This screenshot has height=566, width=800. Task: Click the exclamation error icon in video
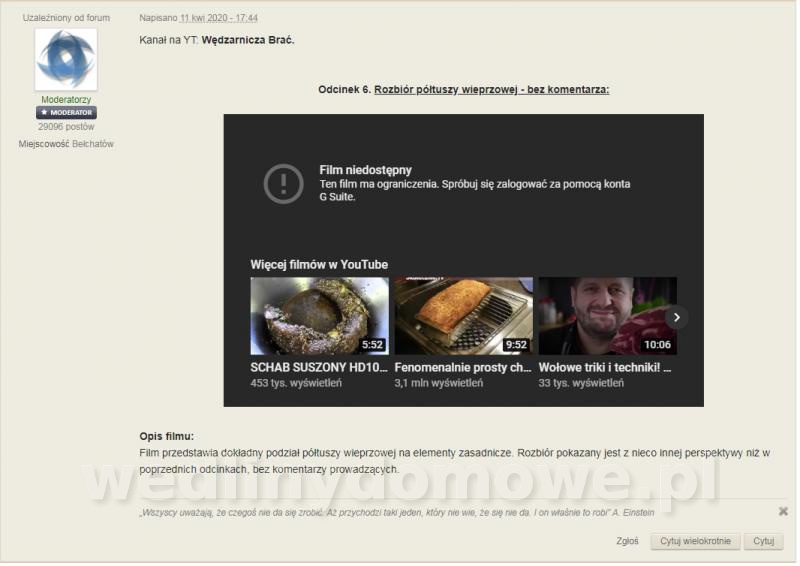click(283, 183)
